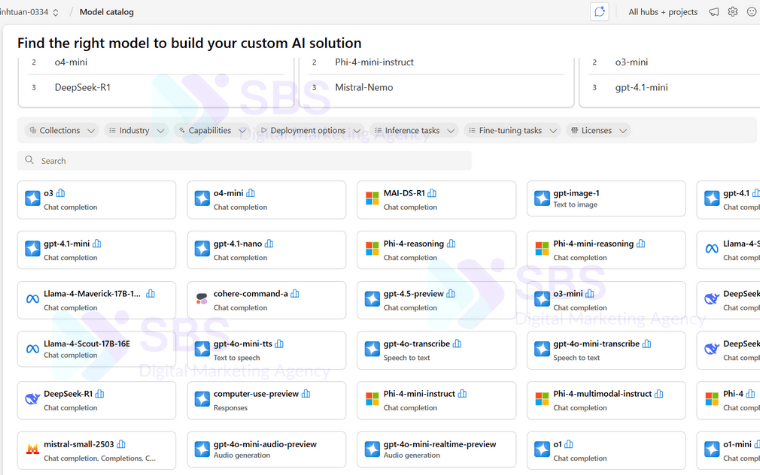The width and height of the screenshot is (760, 475).
Task: Click the smiley feedback icon
Action: point(752,12)
